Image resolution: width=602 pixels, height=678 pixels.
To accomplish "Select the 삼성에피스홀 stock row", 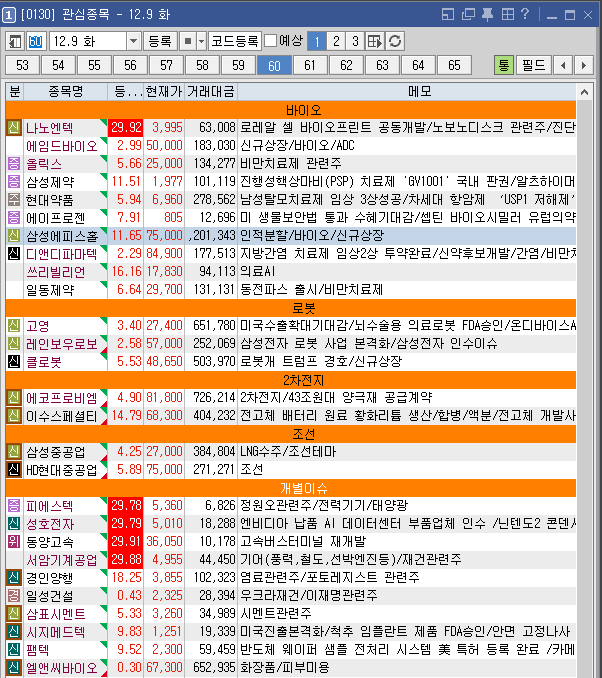I will (x=62, y=235).
